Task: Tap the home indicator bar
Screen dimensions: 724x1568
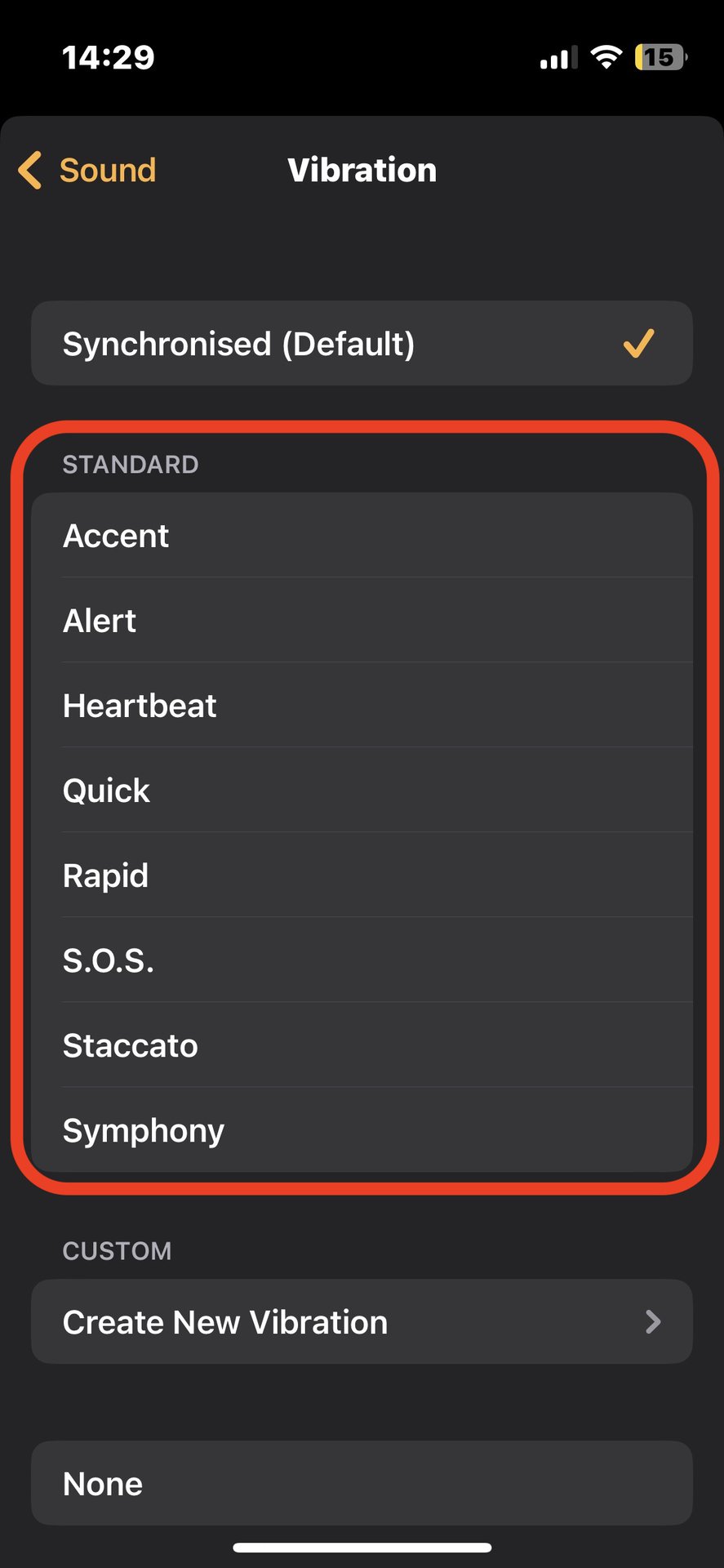Action: point(362,1547)
